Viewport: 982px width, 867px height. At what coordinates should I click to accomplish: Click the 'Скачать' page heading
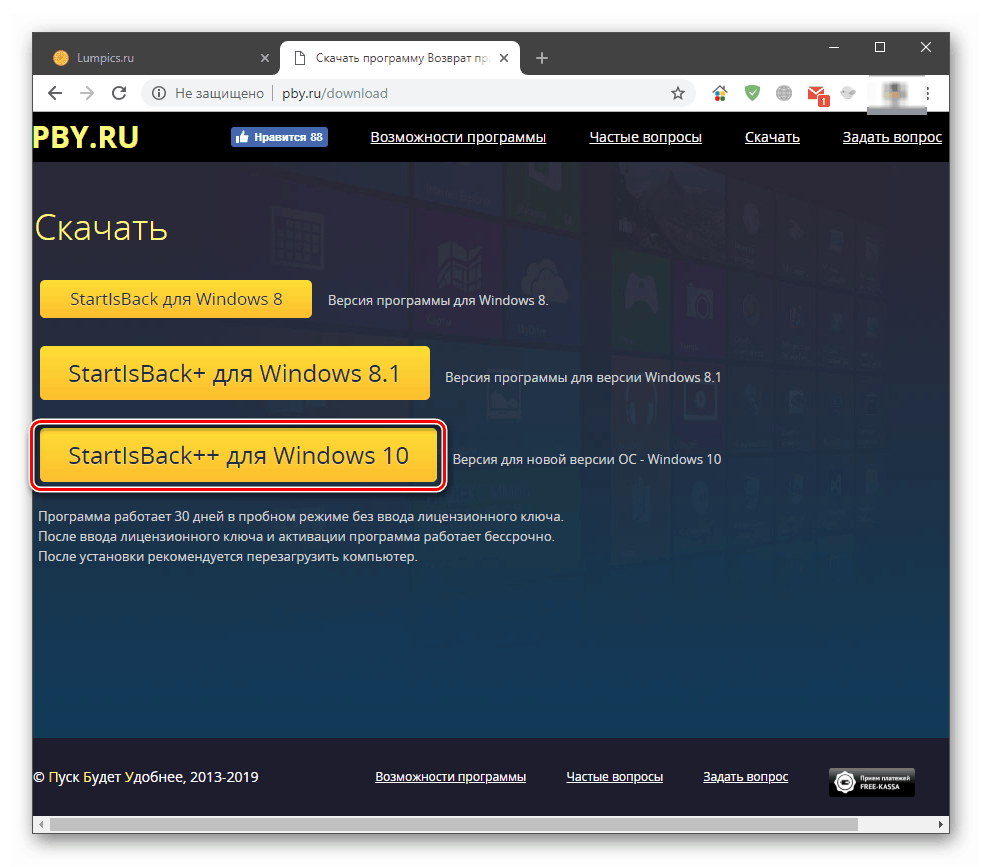coord(101,228)
